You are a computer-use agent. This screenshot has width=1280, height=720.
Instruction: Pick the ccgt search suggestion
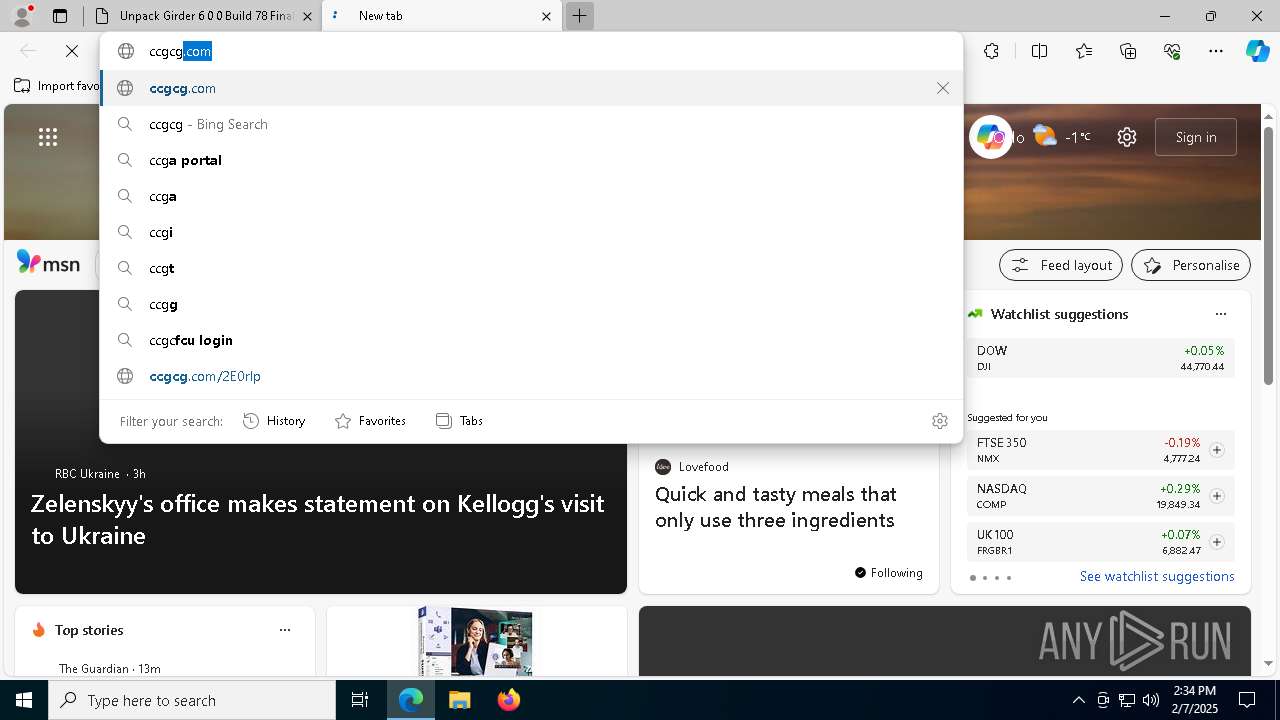531,268
